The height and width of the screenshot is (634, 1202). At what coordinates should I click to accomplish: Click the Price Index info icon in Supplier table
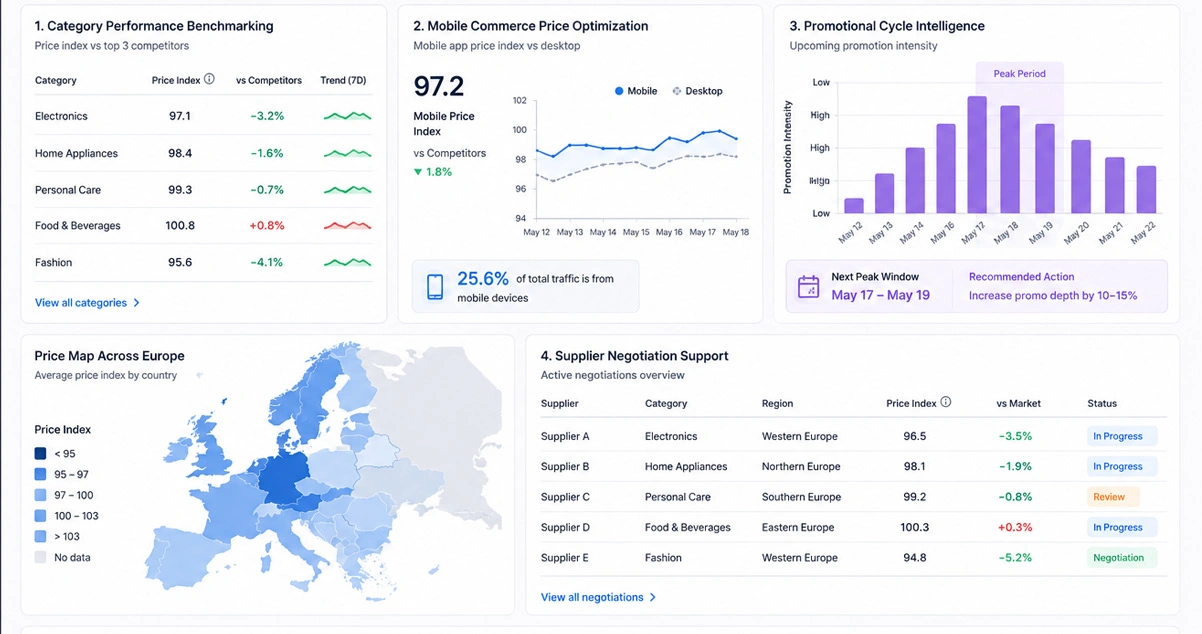[x=946, y=402]
